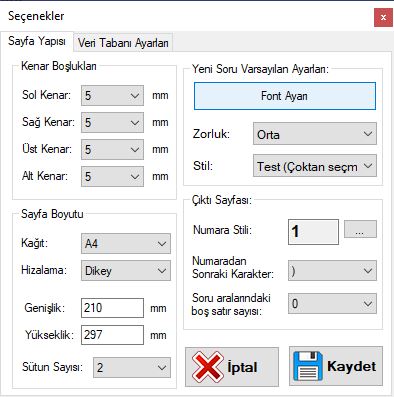This screenshot has height=397, width=394.
Task: Click the ellipsis button beside Numara Stili
Action: [x=360, y=229]
